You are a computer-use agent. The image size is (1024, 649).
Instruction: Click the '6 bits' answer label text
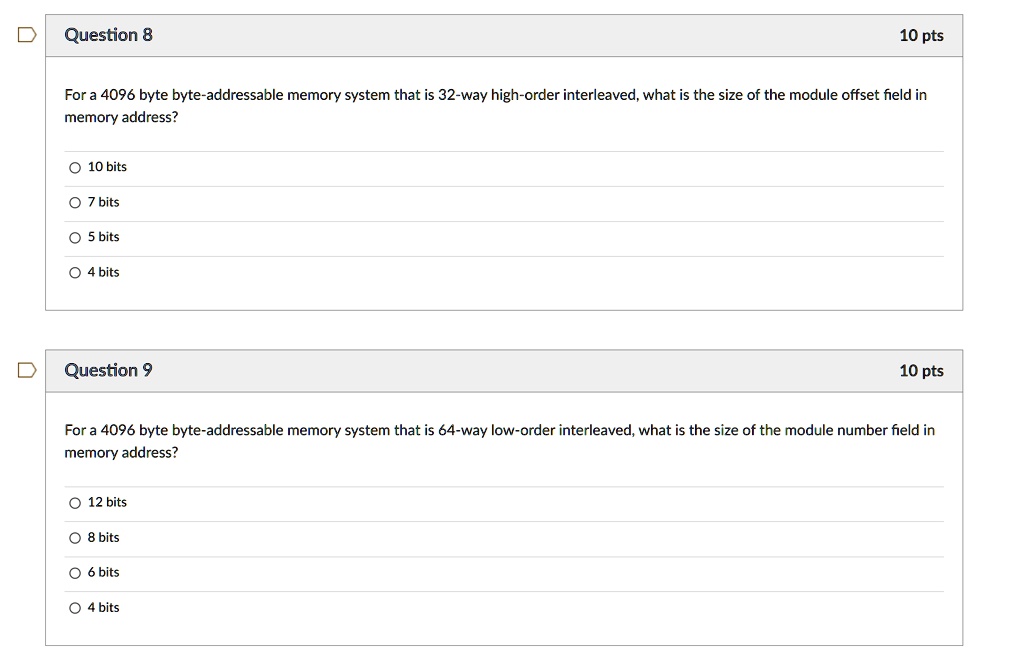(x=103, y=572)
